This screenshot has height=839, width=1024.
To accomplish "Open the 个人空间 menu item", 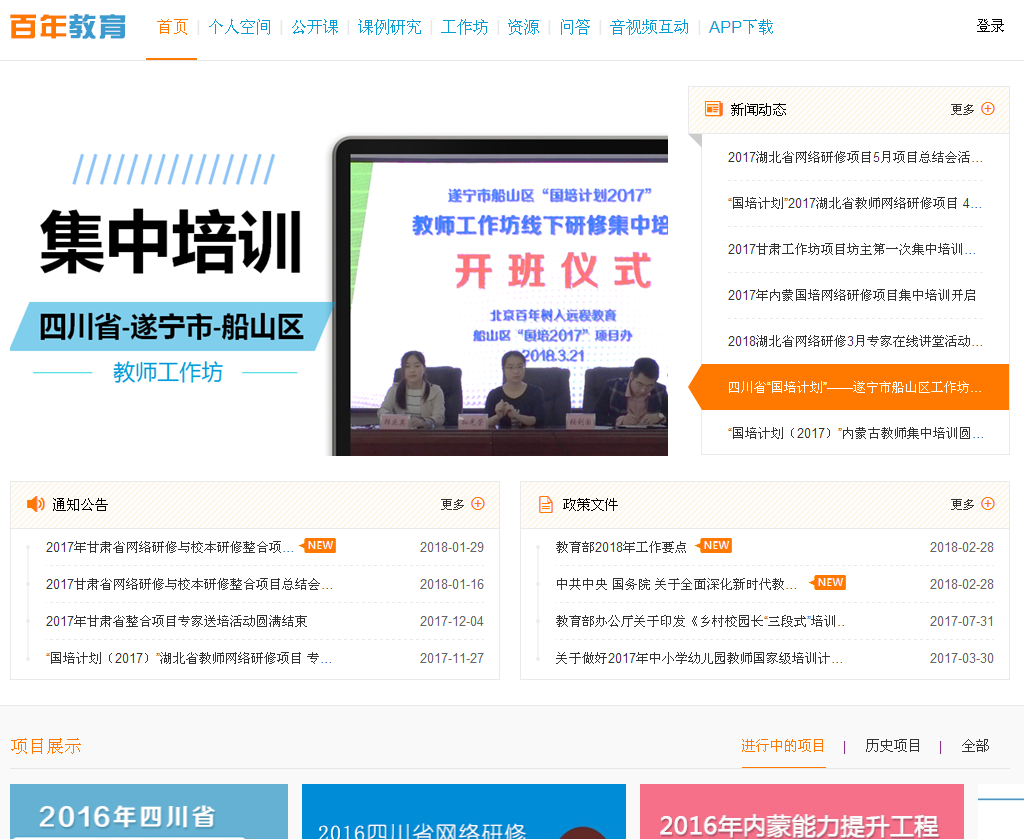I will [239, 27].
